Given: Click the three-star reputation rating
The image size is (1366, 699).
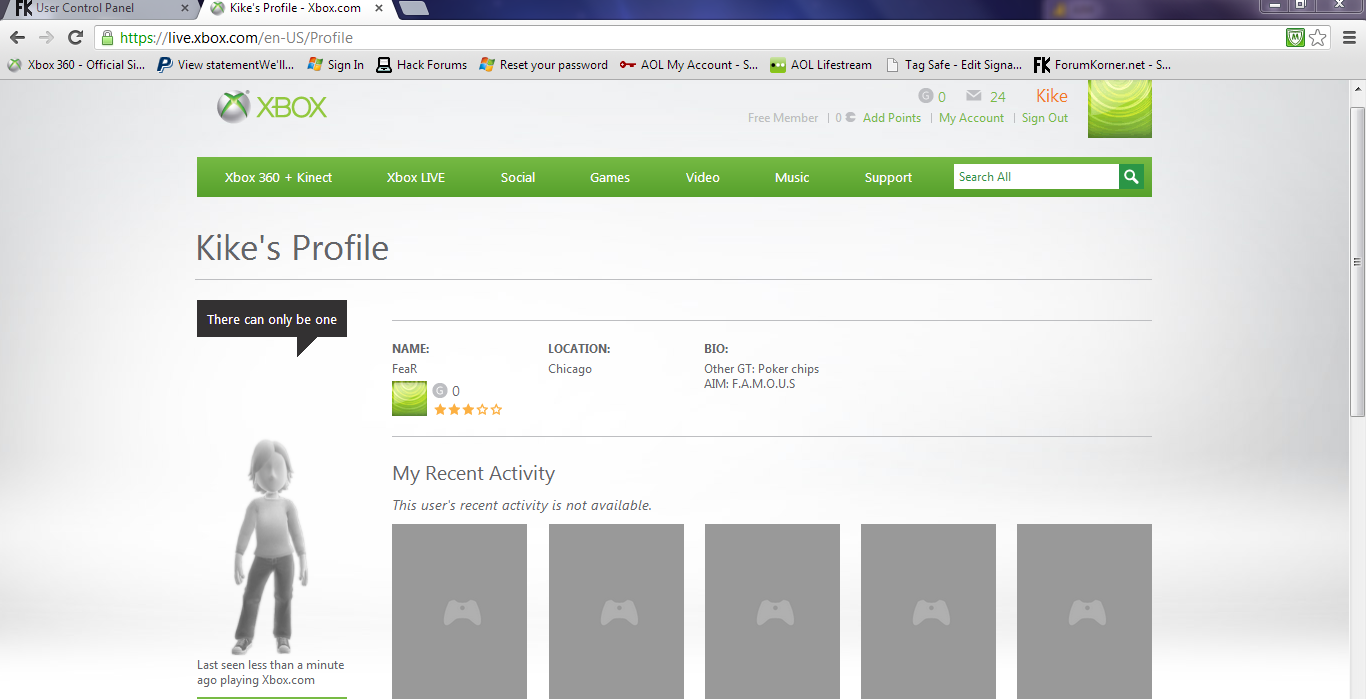Looking at the screenshot, I should [x=468, y=409].
